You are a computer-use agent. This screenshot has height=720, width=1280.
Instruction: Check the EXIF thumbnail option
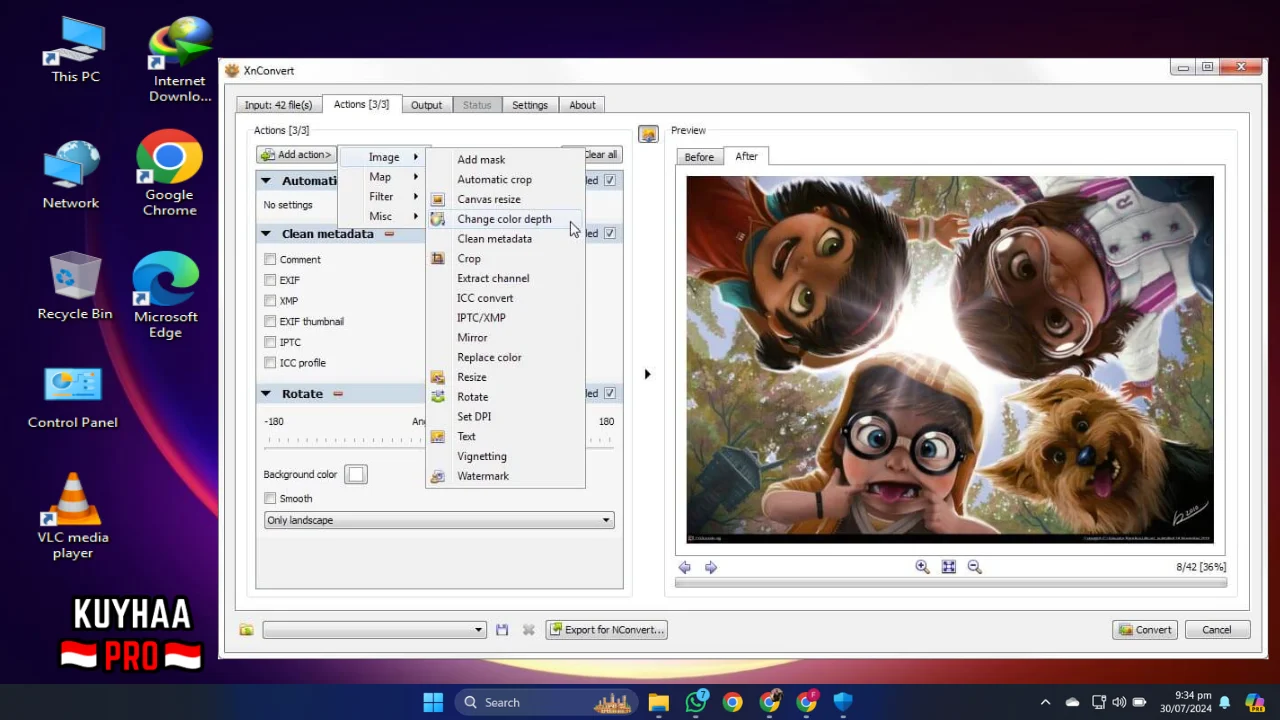pyautogui.click(x=270, y=321)
